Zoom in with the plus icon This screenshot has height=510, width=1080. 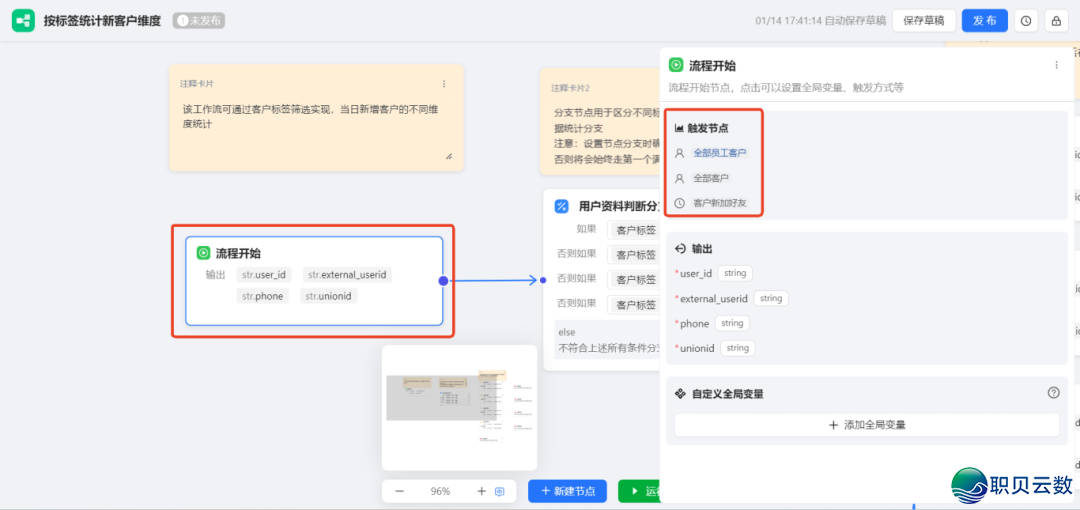coord(481,491)
